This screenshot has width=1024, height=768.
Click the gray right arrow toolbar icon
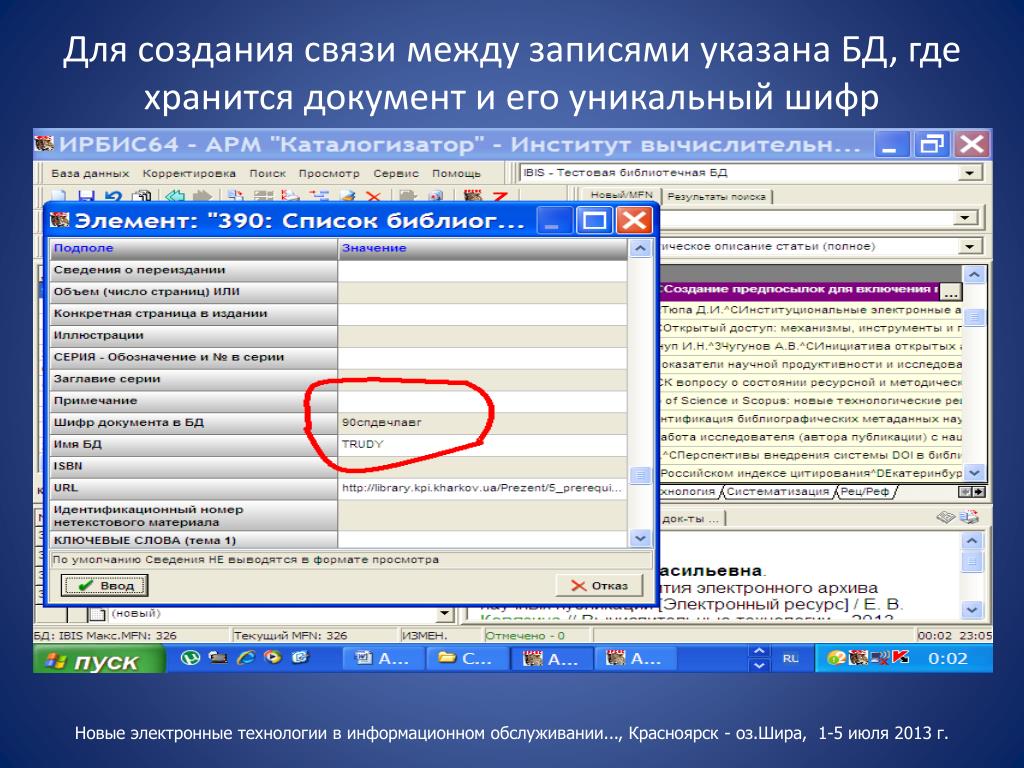202,195
